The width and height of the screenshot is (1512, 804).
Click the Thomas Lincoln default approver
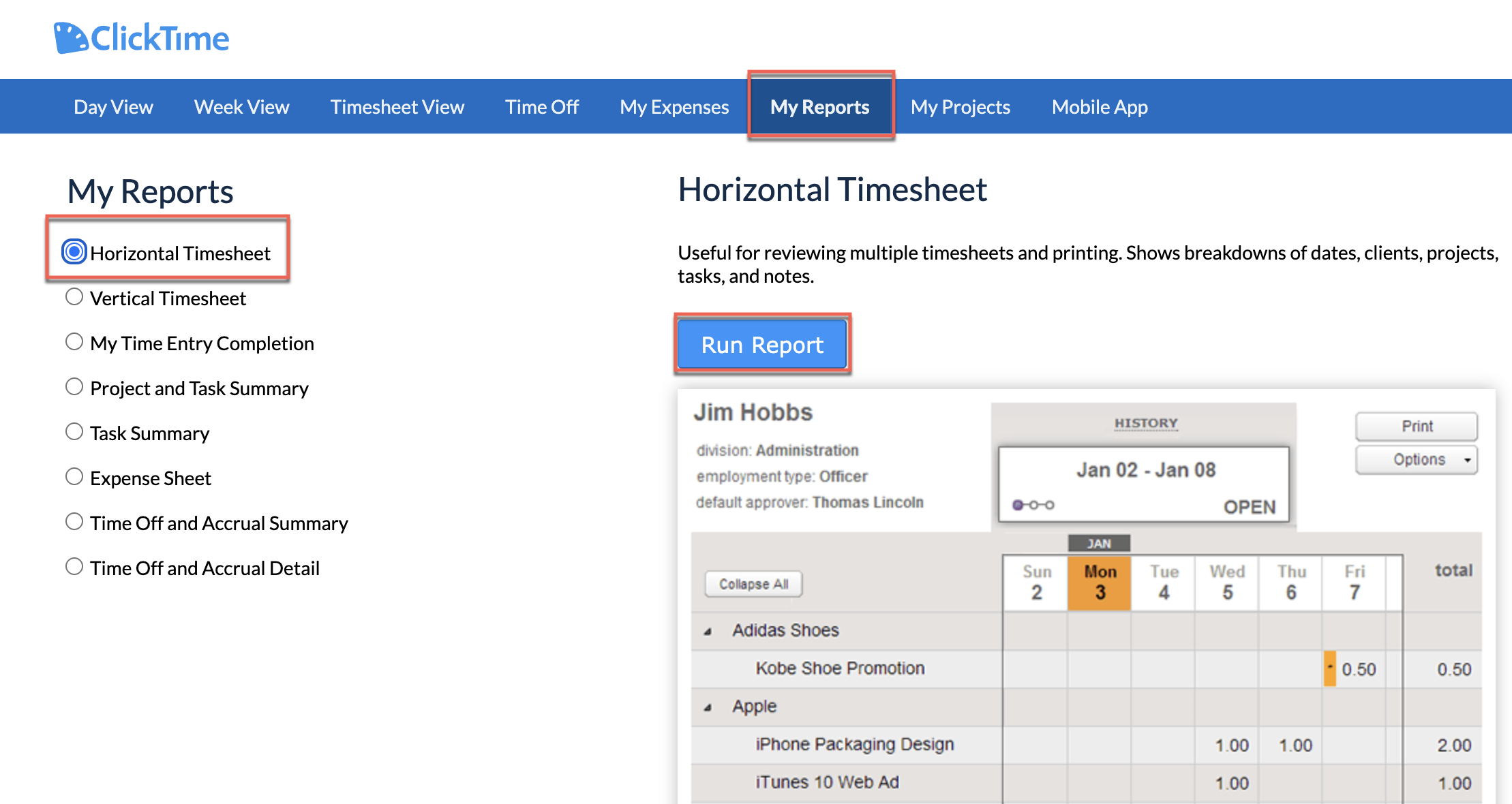[867, 502]
